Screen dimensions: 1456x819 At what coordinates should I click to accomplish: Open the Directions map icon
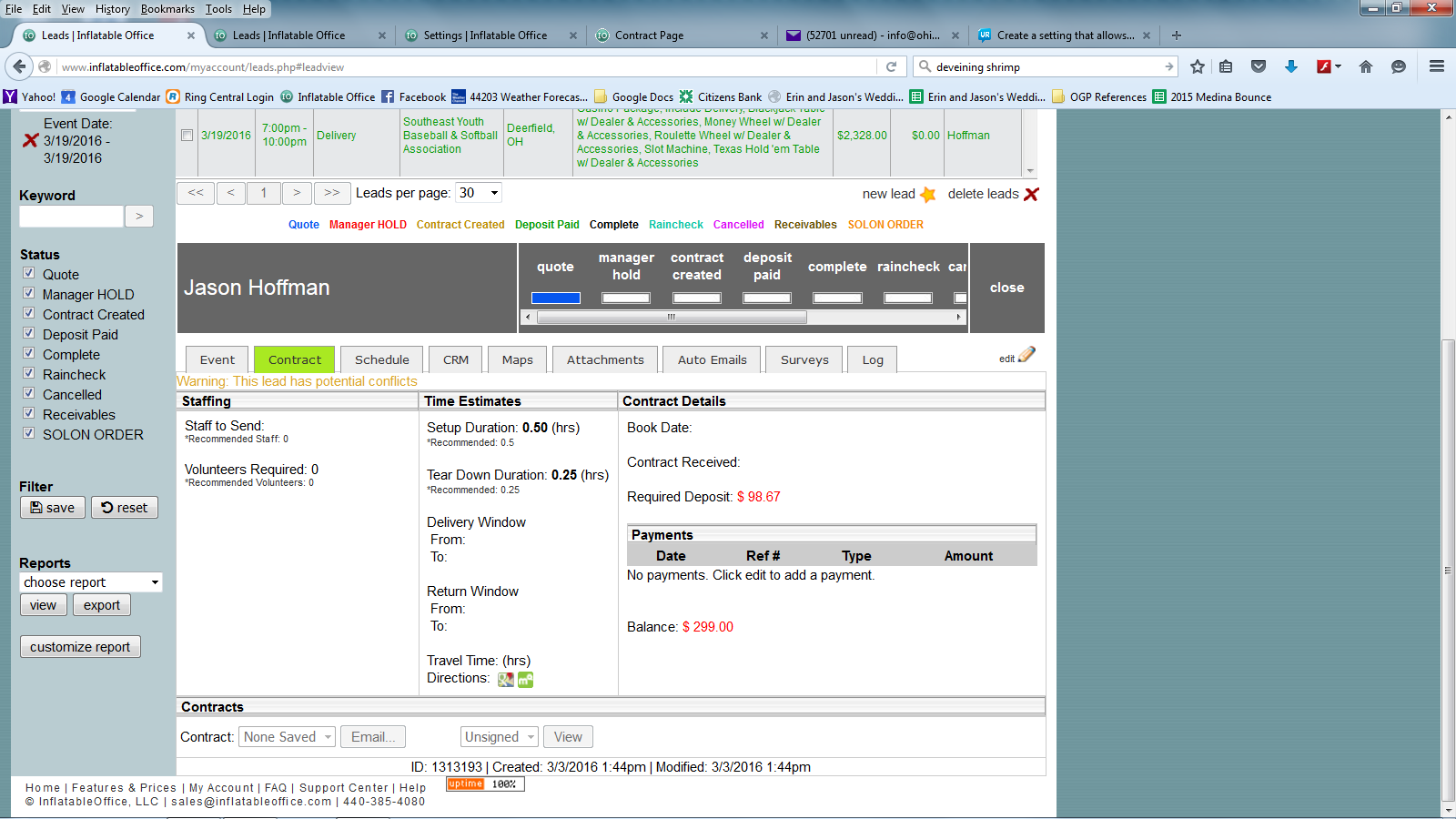pos(506,679)
